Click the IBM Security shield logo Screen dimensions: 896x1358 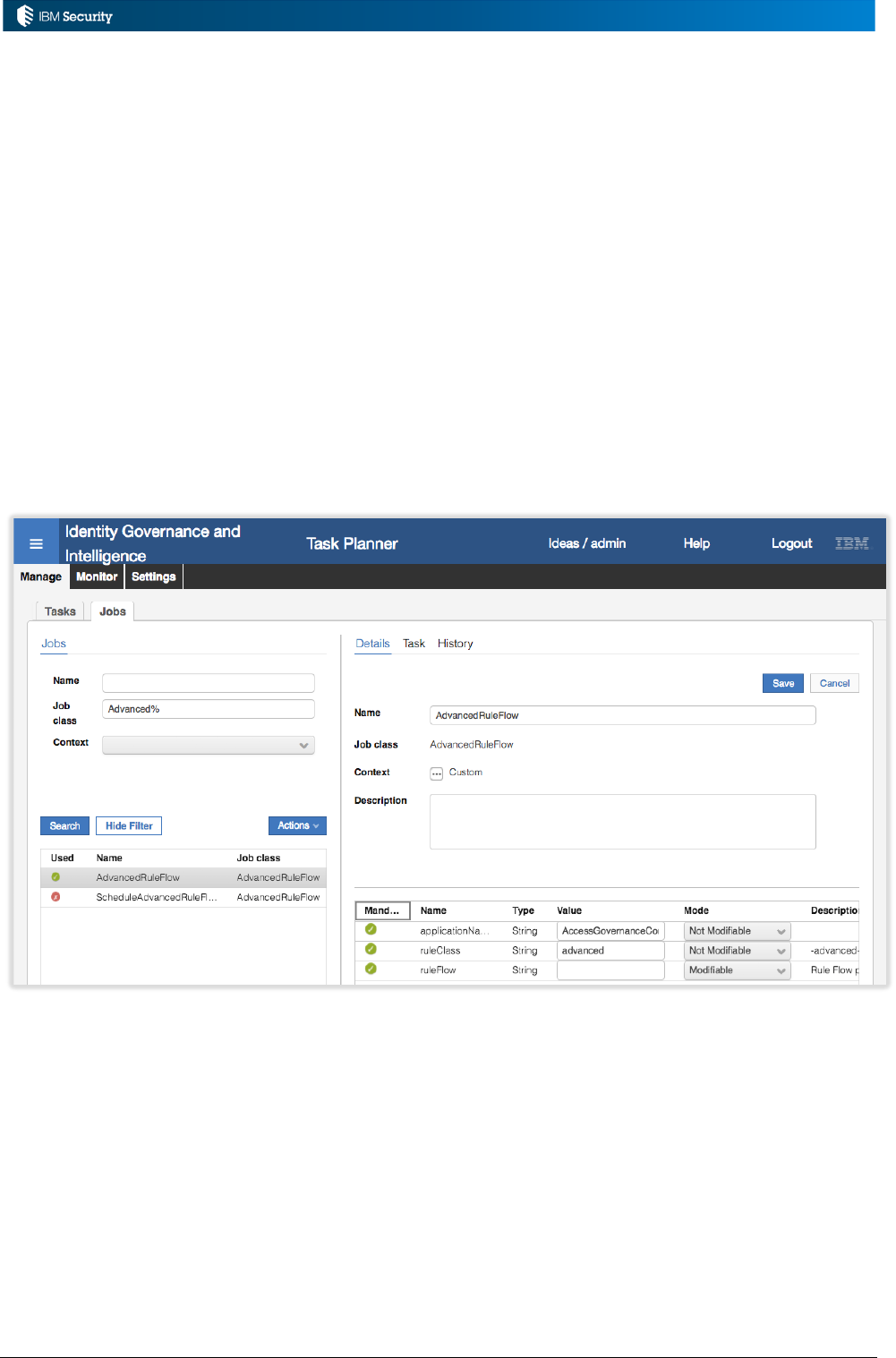click(25, 16)
